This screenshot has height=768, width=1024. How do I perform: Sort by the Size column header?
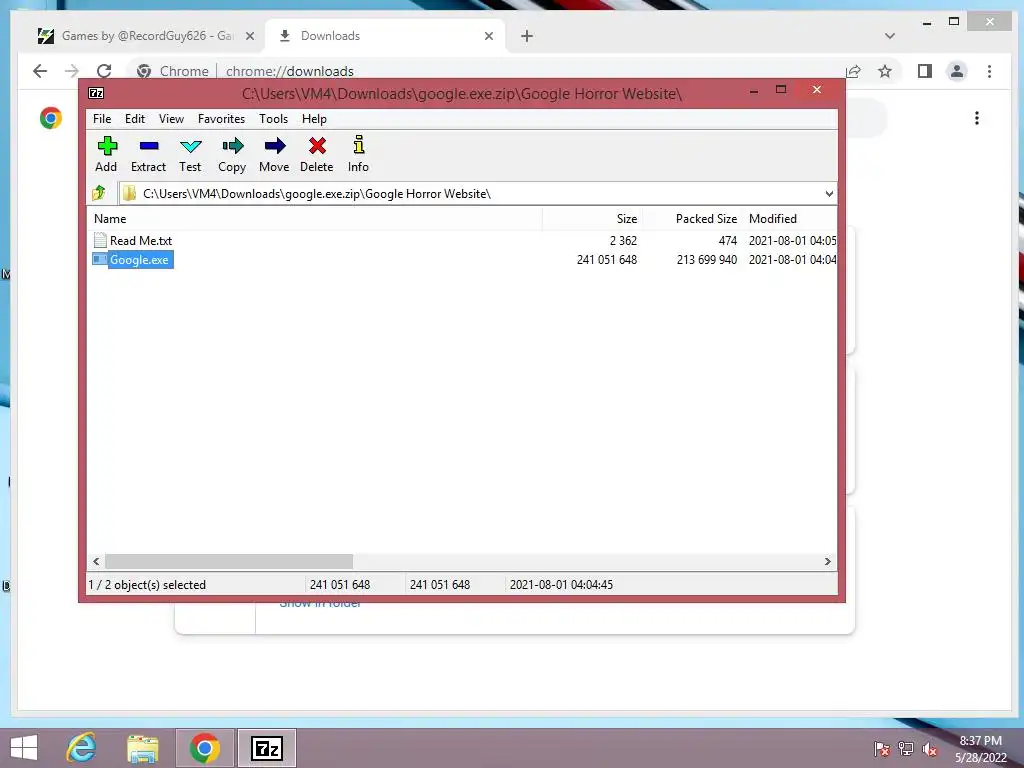(x=592, y=219)
